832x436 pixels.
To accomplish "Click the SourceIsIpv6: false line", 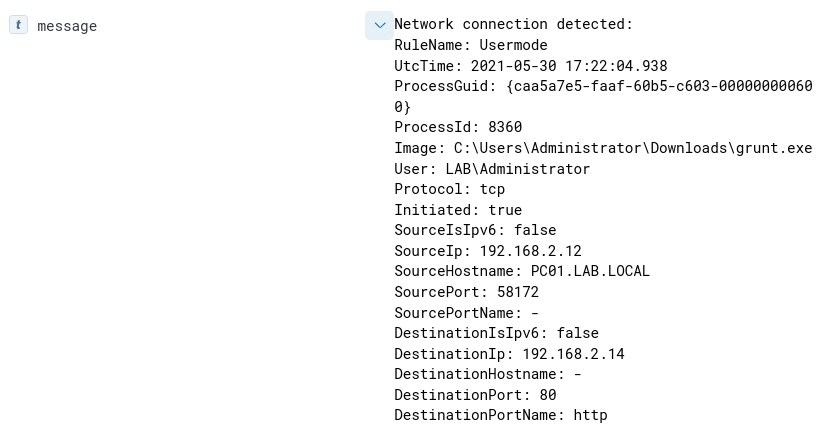I will (475, 230).
